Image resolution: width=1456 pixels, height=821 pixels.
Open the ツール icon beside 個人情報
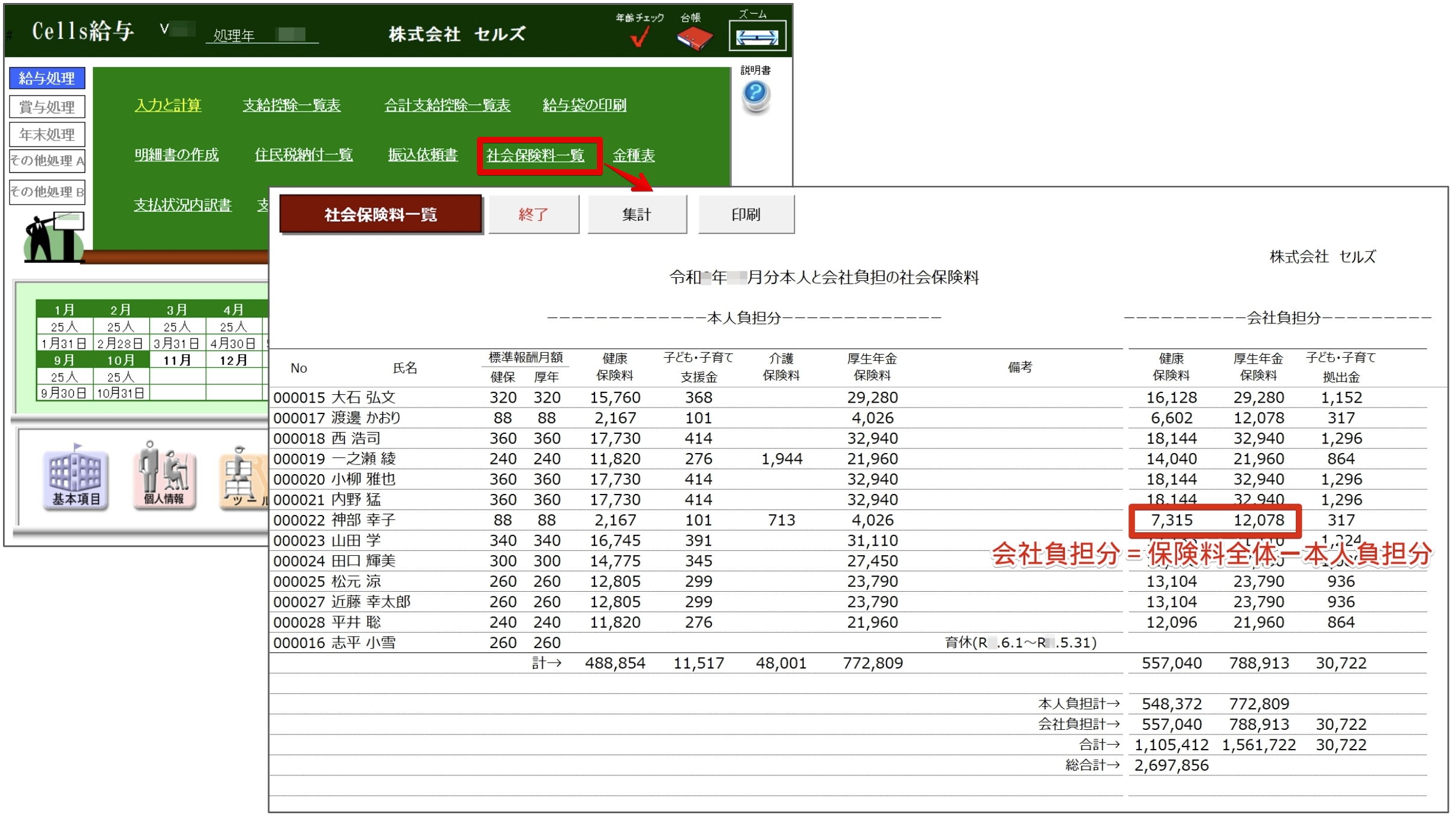click(244, 478)
